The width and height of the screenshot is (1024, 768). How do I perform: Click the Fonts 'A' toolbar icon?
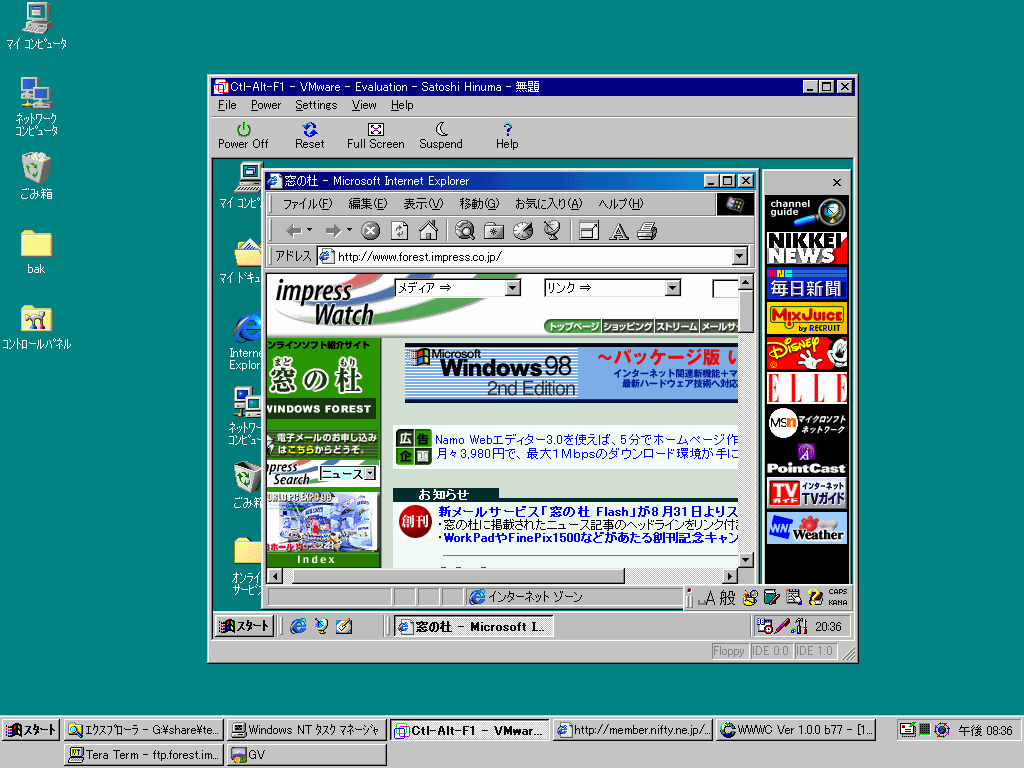click(618, 231)
